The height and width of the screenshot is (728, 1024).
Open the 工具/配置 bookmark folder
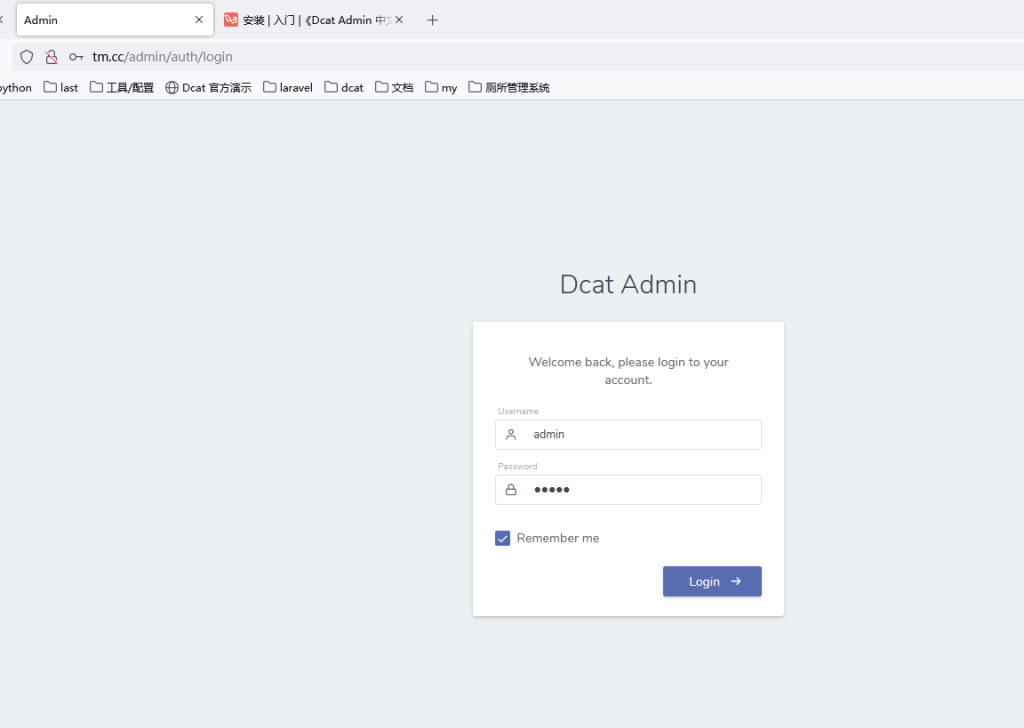[121, 87]
